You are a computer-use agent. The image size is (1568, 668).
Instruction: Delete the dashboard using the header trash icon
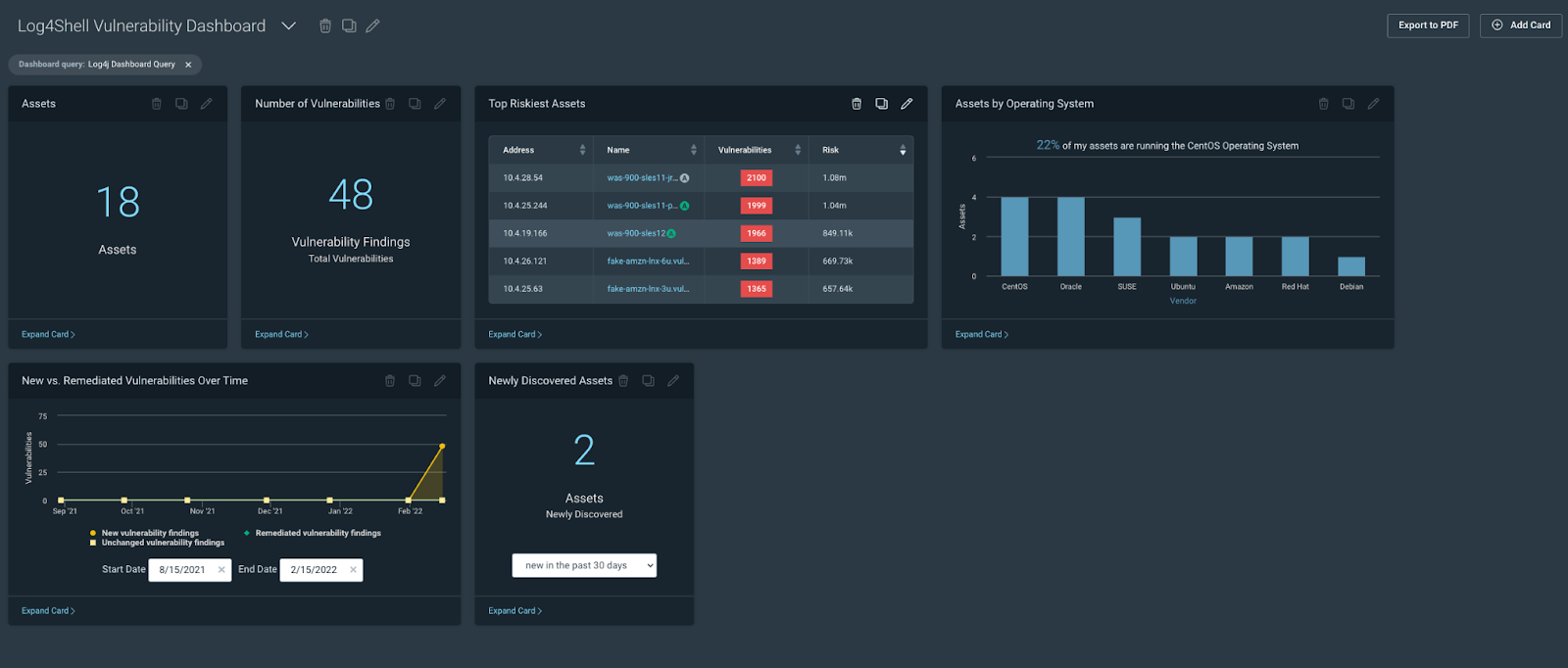(x=325, y=25)
